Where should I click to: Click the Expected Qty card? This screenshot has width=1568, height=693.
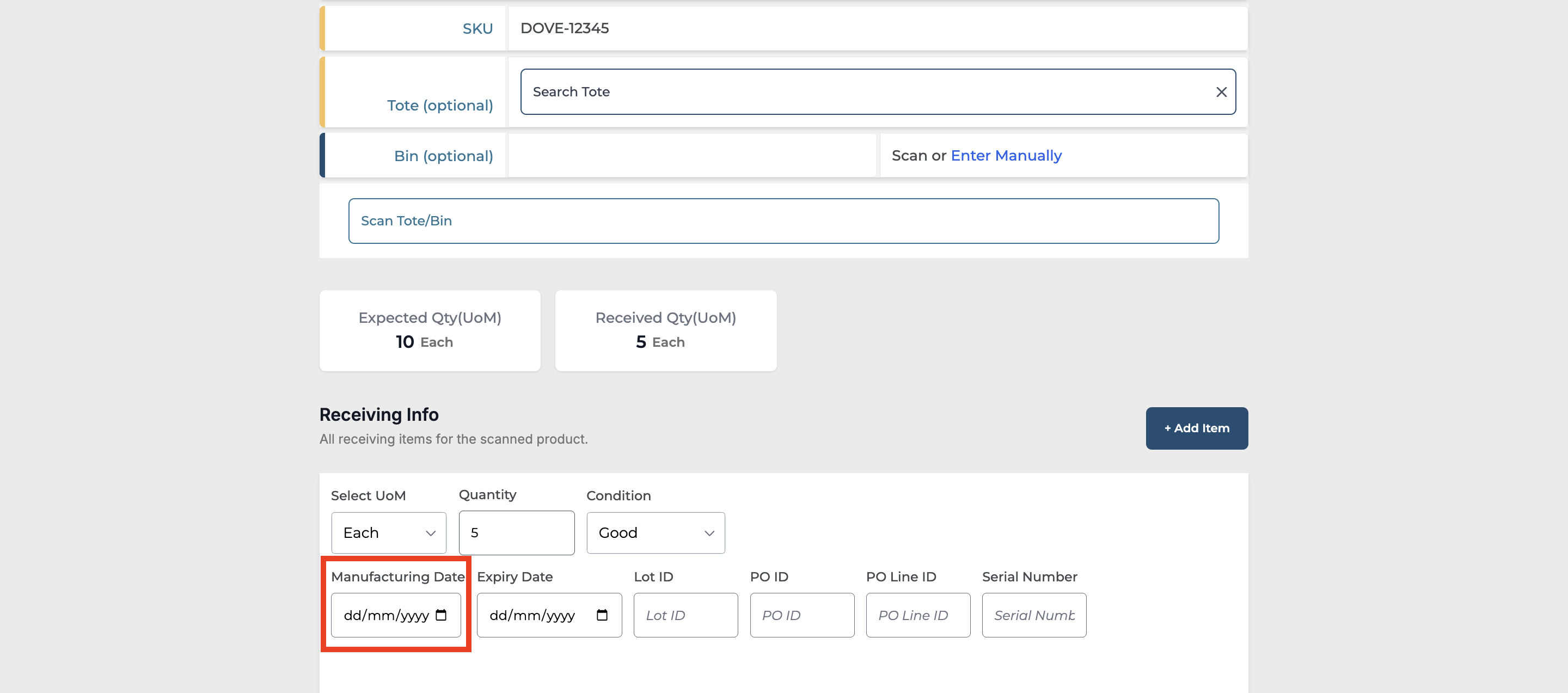pos(430,330)
